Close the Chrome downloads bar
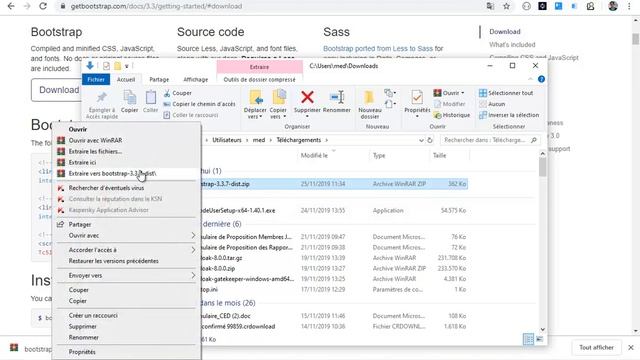 pos(631,347)
